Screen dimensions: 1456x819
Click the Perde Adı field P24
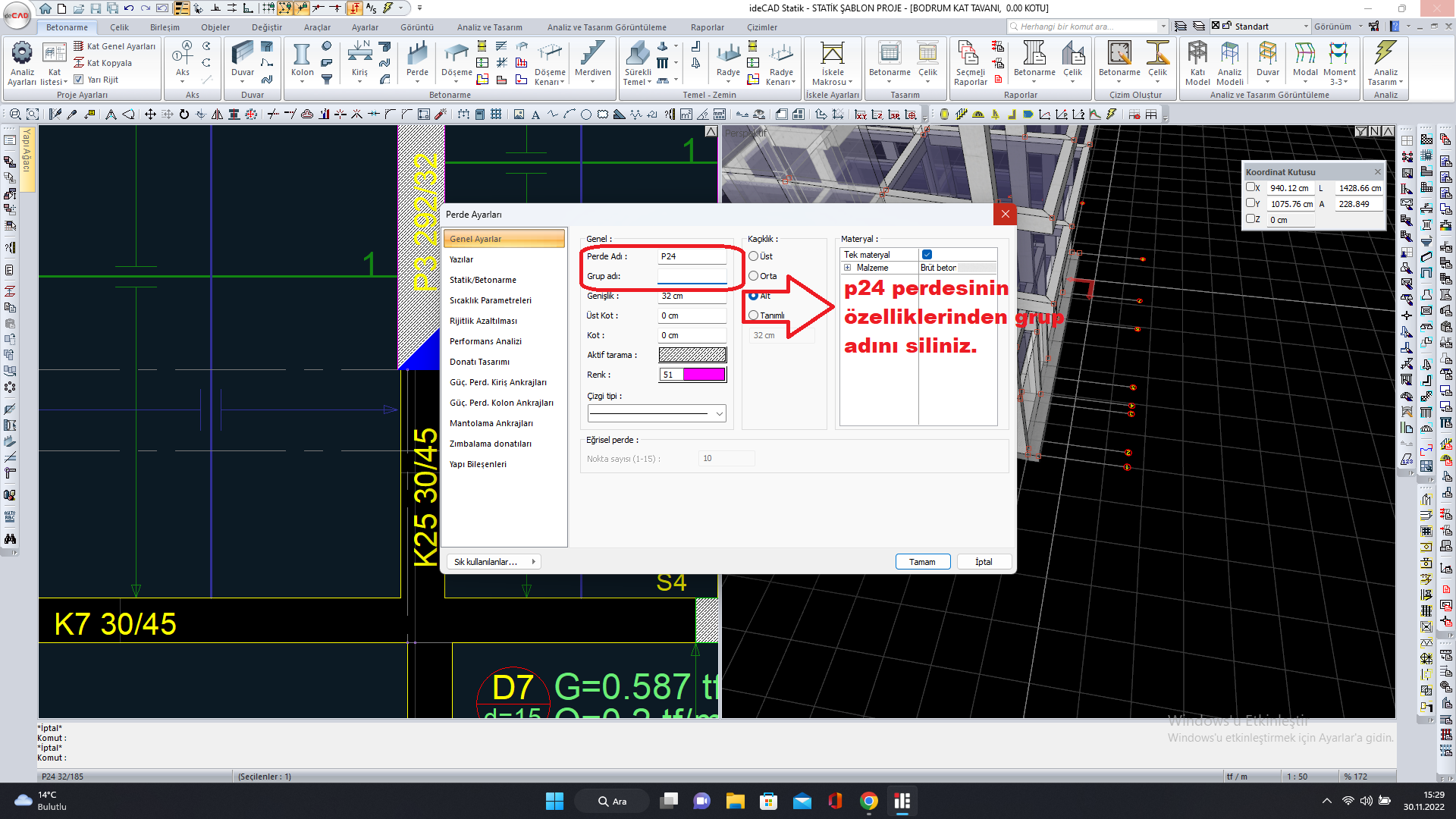click(x=692, y=256)
